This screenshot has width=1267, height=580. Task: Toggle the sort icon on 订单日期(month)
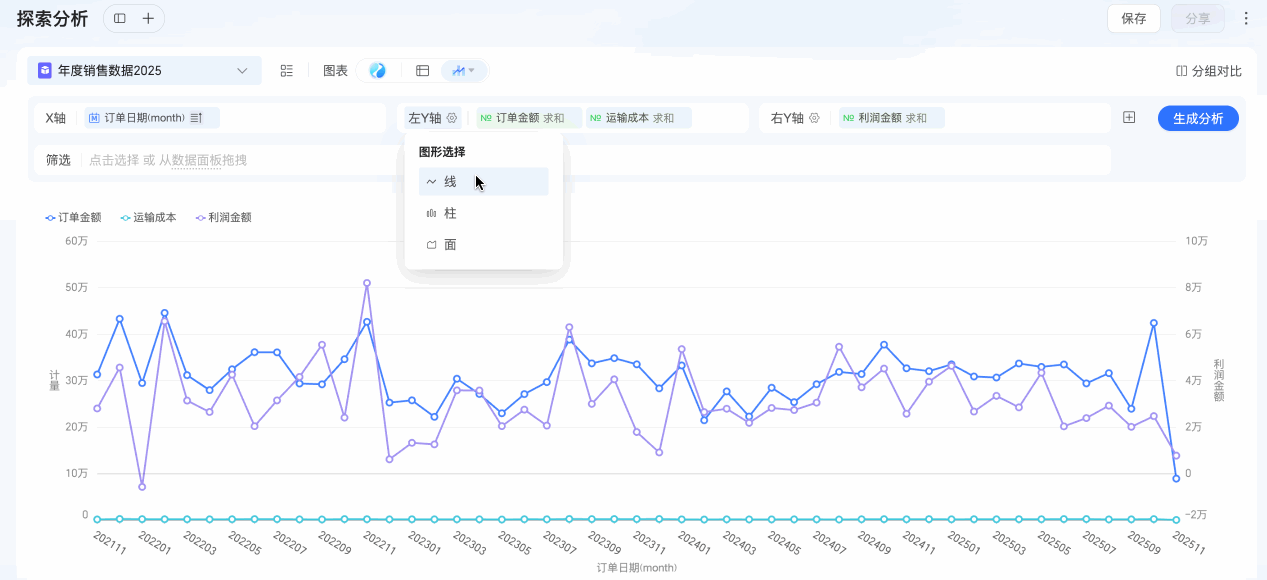196,118
